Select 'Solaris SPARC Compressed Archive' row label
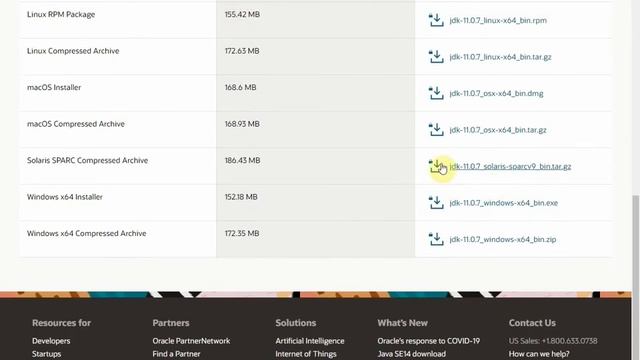640x360 pixels. click(x=87, y=160)
